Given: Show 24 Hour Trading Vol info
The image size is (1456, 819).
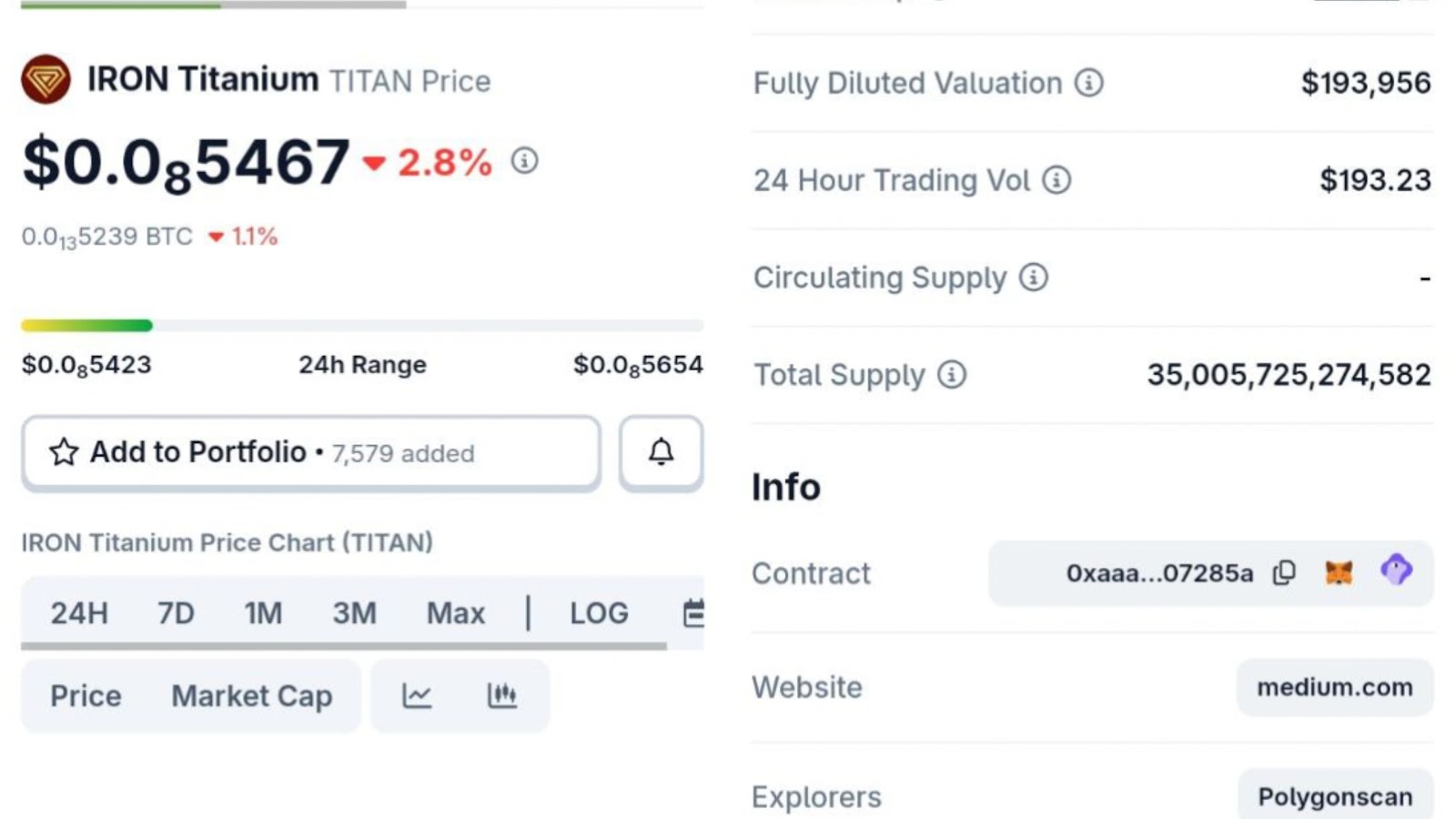Looking at the screenshot, I should pos(1057,180).
